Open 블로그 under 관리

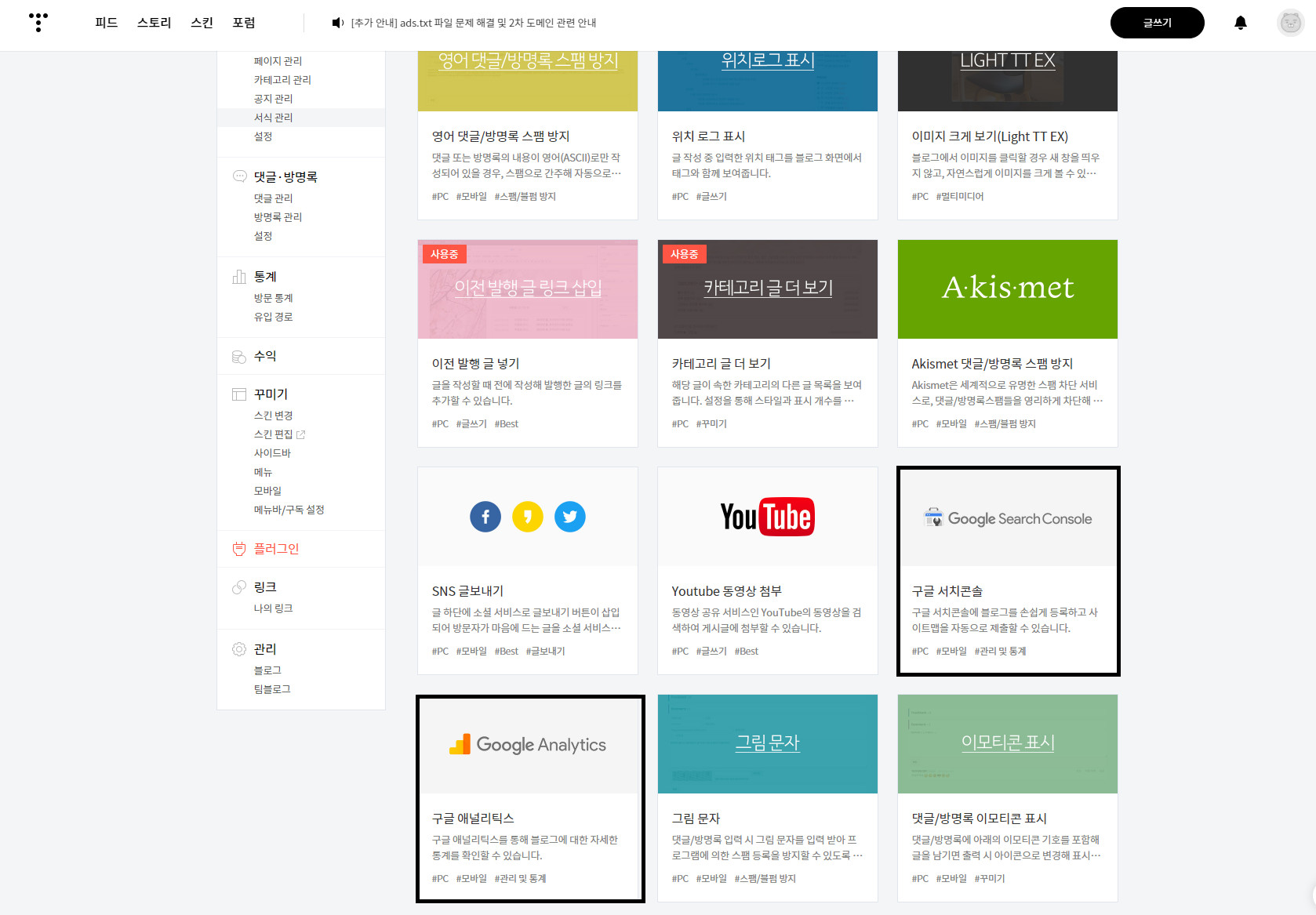pos(267,670)
